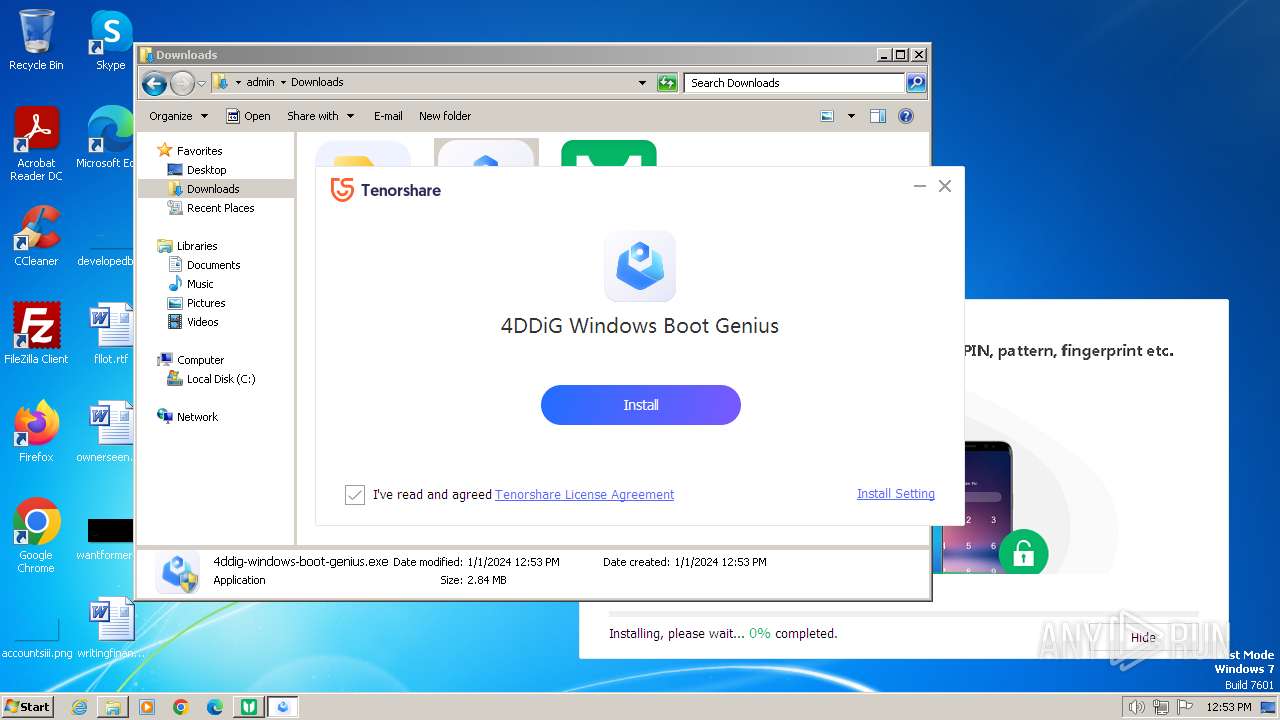Toggle the Tenorshare license agreement checkbox
The height and width of the screenshot is (720, 1280).
coord(355,495)
